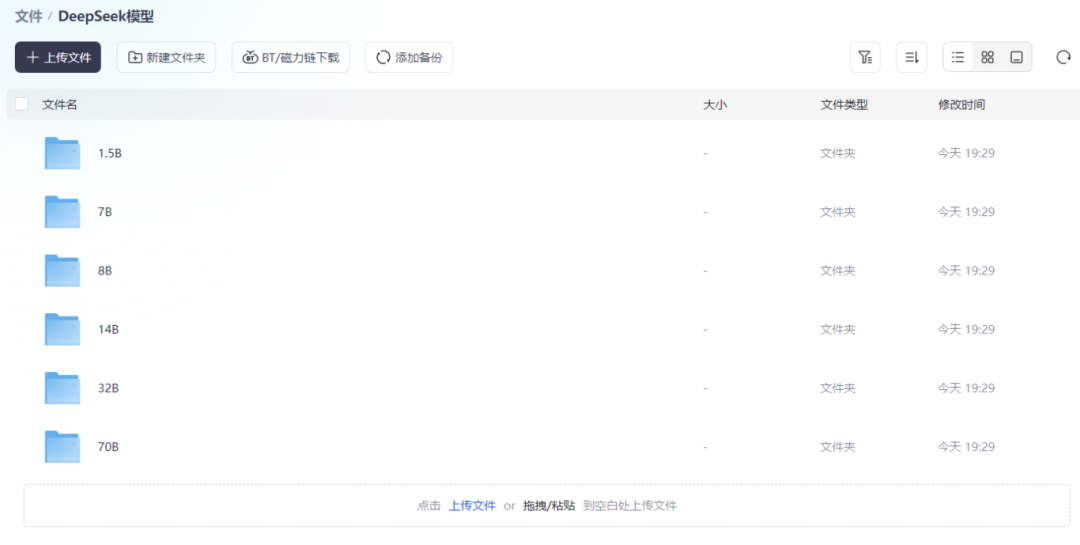Sort by the 大小 column header
1080x545 pixels.
pos(714,105)
